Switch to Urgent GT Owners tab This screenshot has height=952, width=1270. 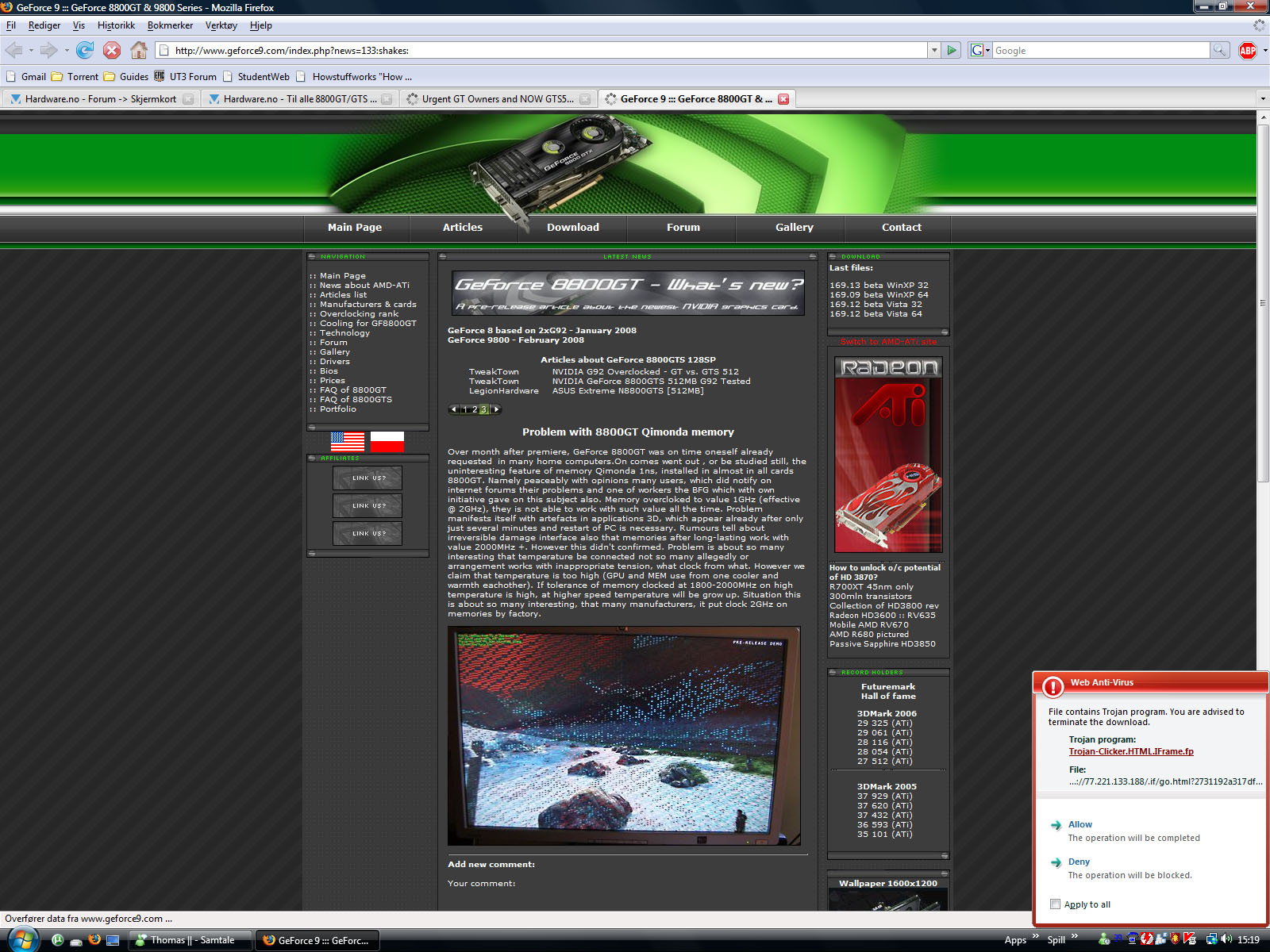point(497,99)
